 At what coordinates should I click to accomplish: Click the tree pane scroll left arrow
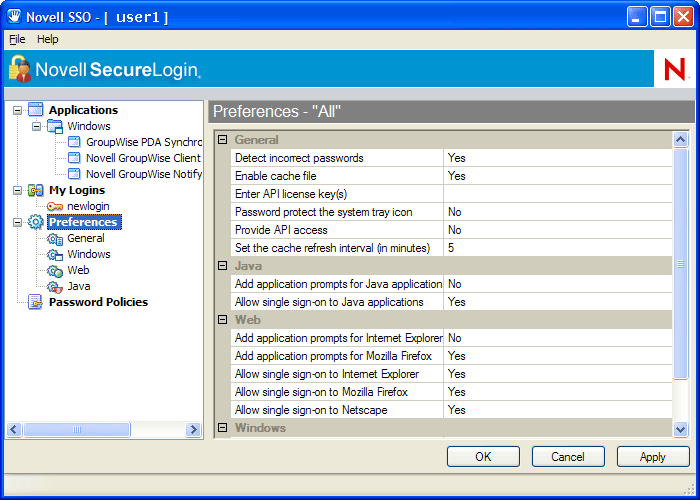coord(14,429)
